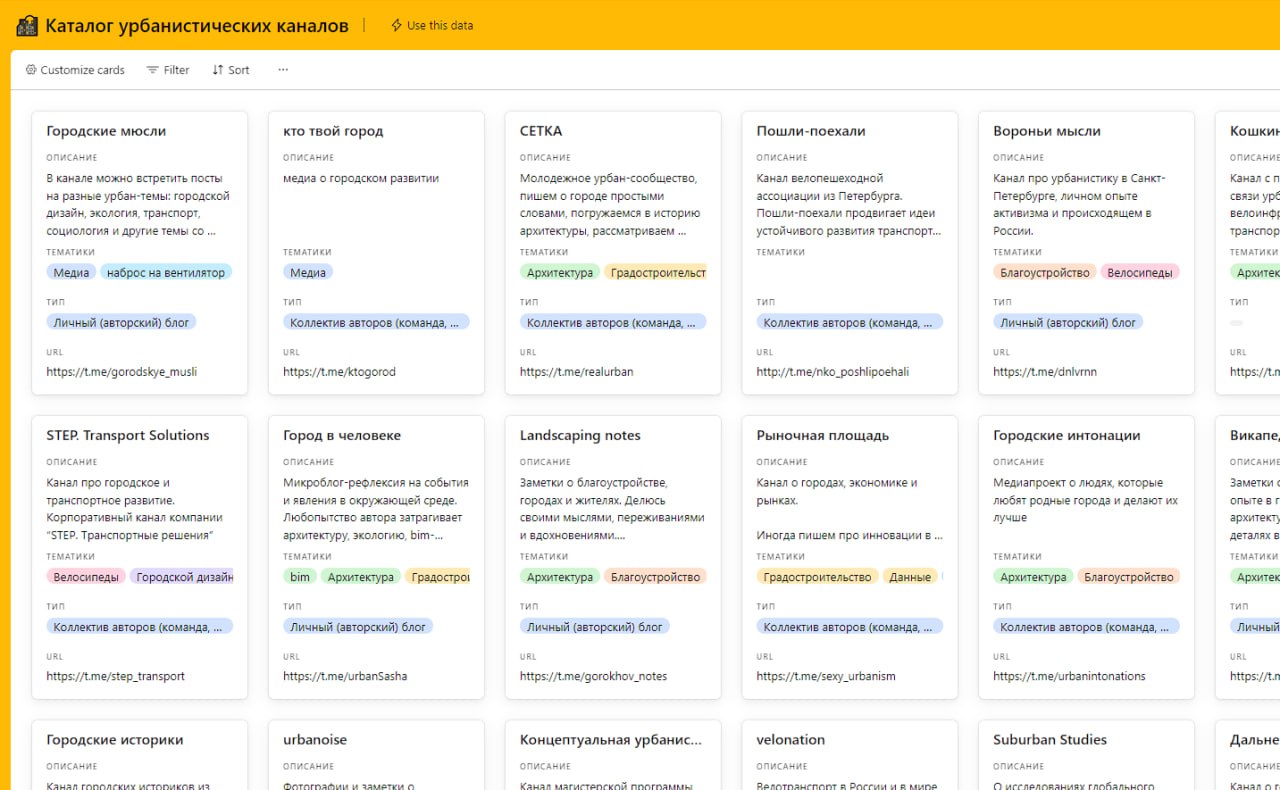Select the Рыночная площадь card title
The image size is (1280, 790).
(823, 435)
